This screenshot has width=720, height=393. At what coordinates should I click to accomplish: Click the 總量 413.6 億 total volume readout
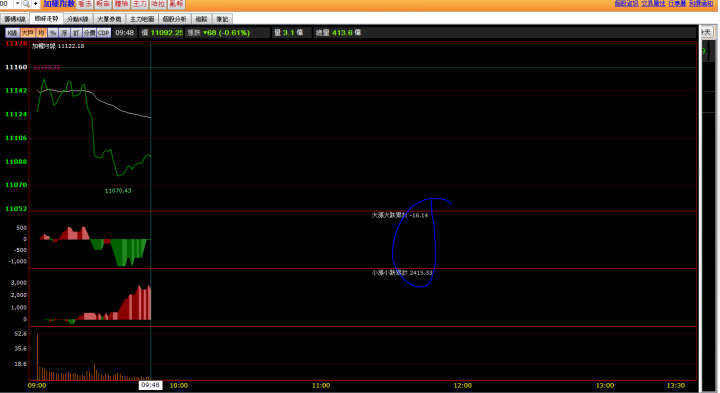[338, 33]
